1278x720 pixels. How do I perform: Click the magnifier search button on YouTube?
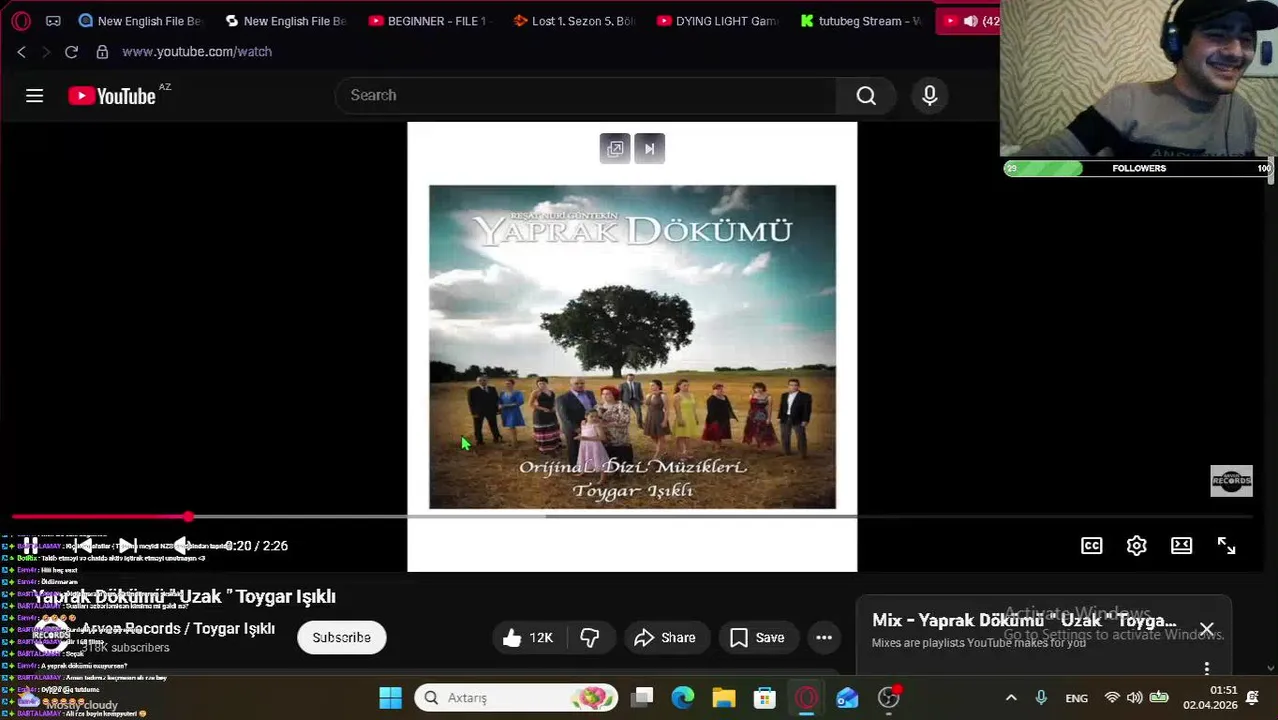[x=866, y=95]
